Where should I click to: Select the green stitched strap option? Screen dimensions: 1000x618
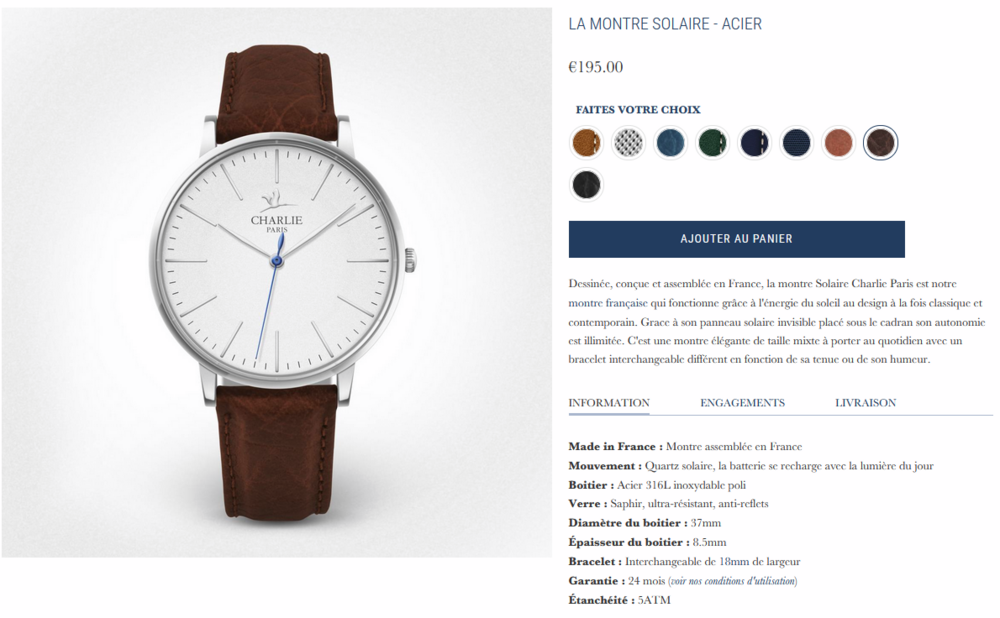click(712, 142)
